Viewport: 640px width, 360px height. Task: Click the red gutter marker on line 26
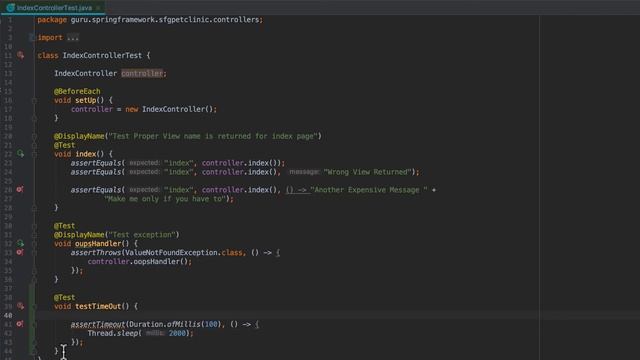point(20,190)
